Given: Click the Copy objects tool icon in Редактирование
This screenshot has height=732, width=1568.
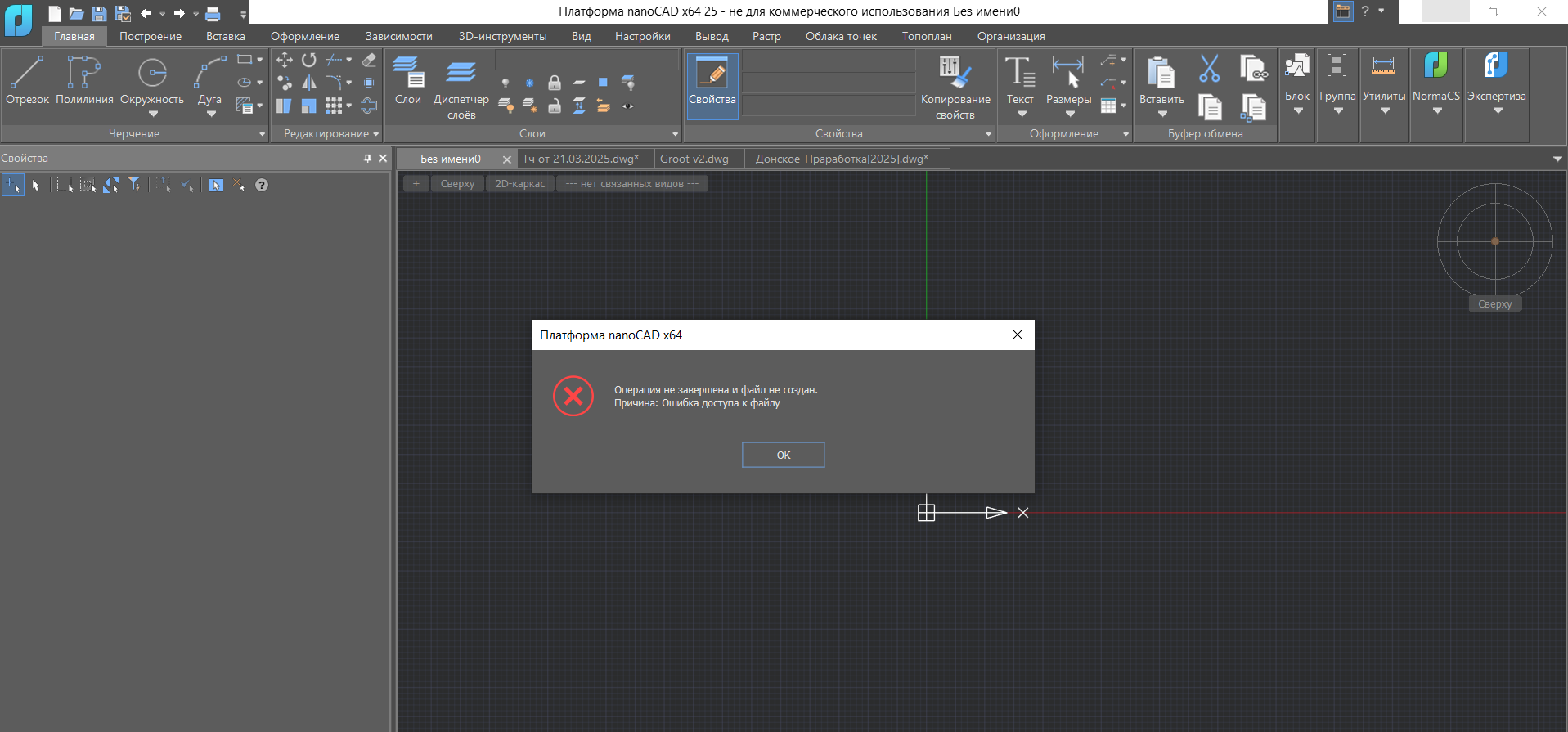Looking at the screenshot, I should tap(285, 83).
